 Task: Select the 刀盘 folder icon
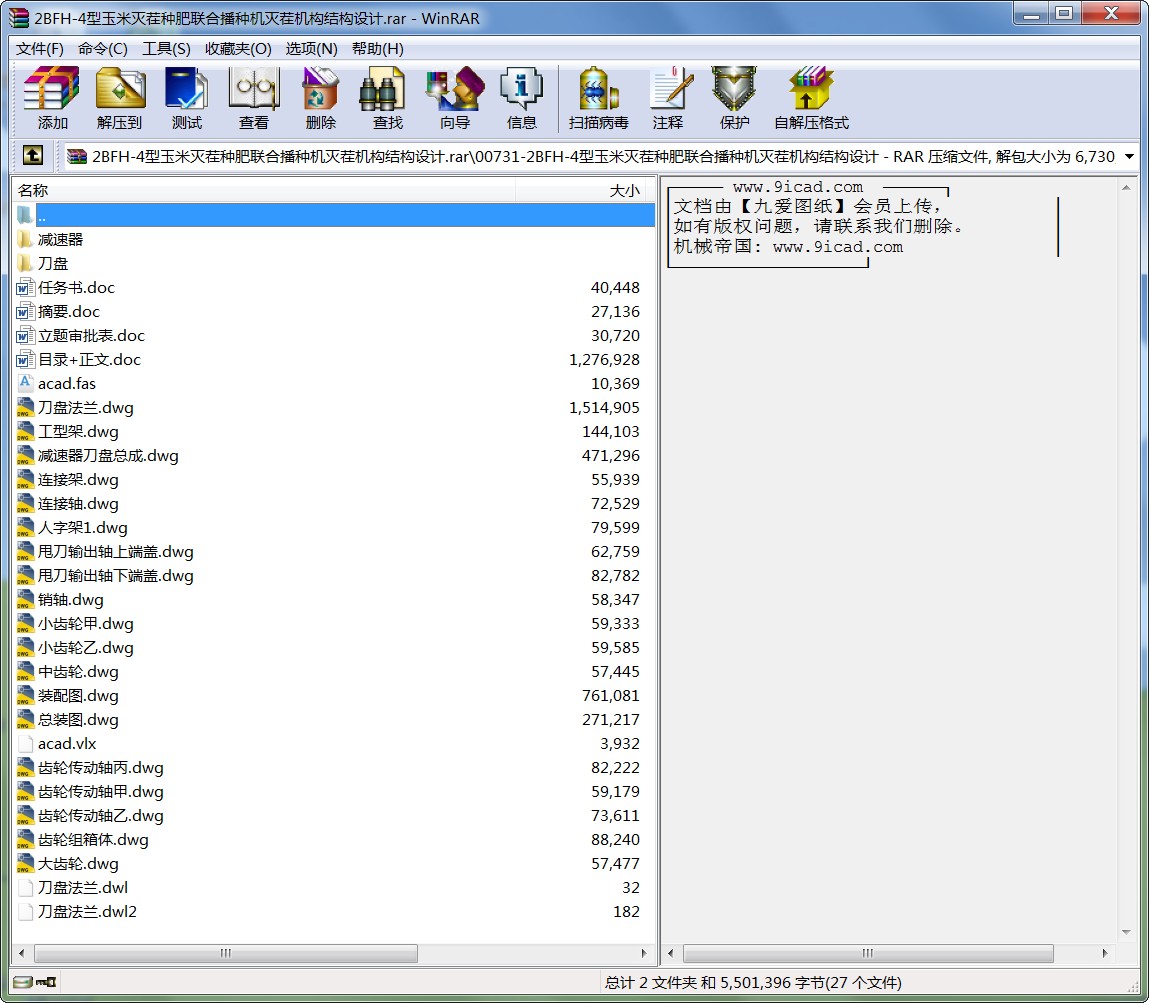[25, 263]
